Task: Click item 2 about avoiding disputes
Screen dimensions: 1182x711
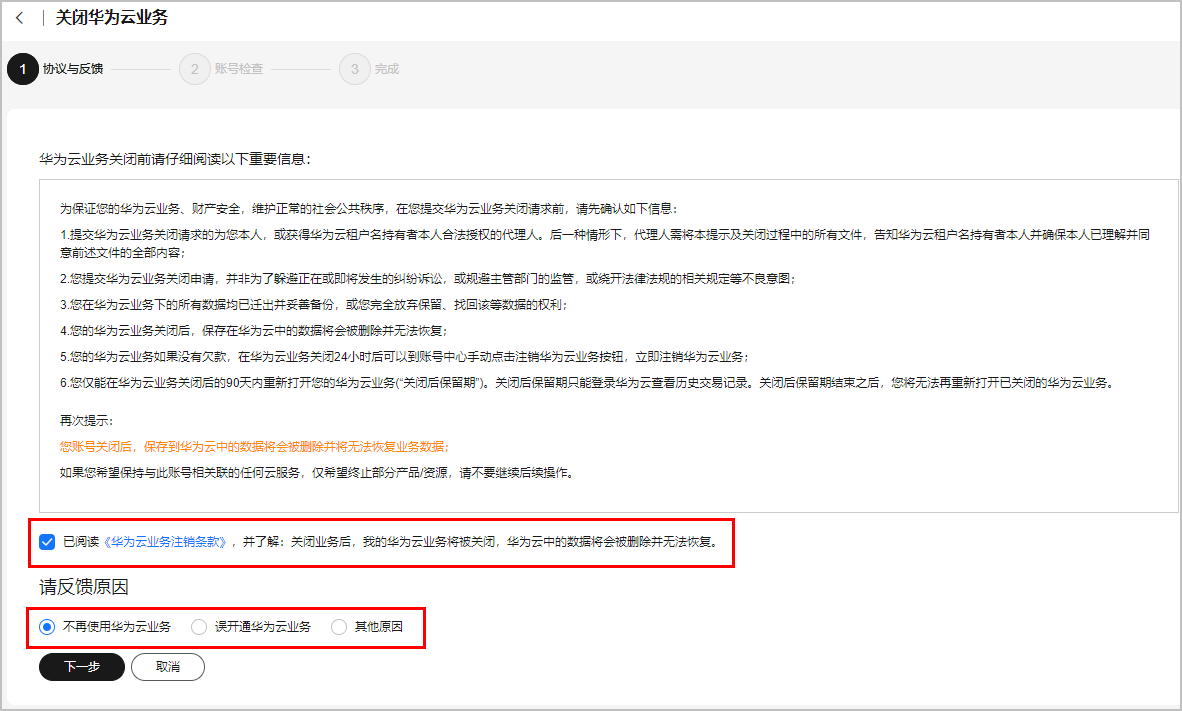Action: 428,279
